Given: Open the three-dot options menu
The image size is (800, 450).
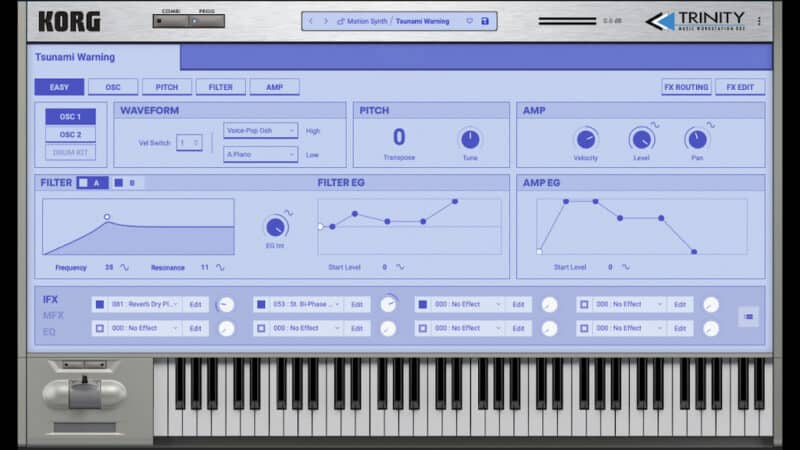Looking at the screenshot, I should tap(760, 21).
